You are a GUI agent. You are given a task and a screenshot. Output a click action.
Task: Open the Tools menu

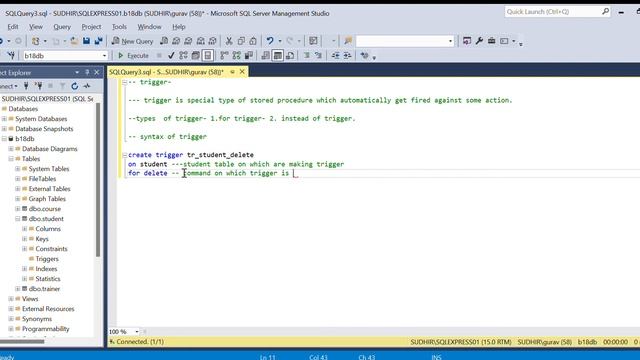point(119,27)
